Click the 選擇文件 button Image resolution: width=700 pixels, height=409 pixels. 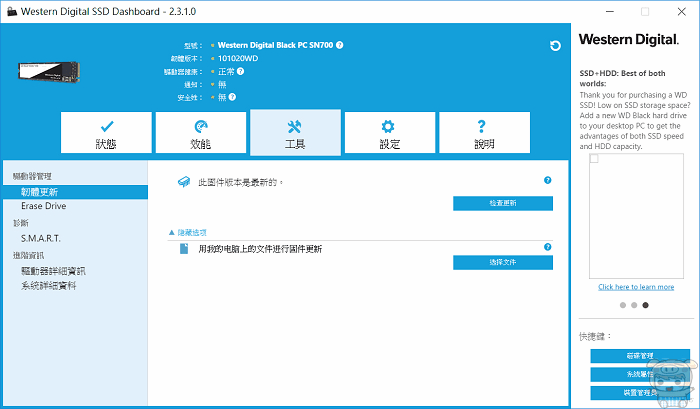(503, 263)
